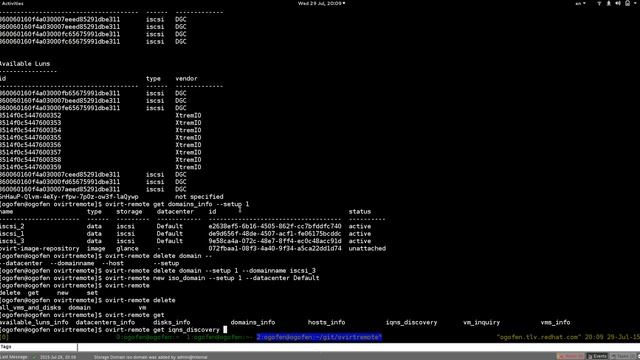Click the XtremIO vendor for LUN 8514f0c5447600355

(188, 138)
